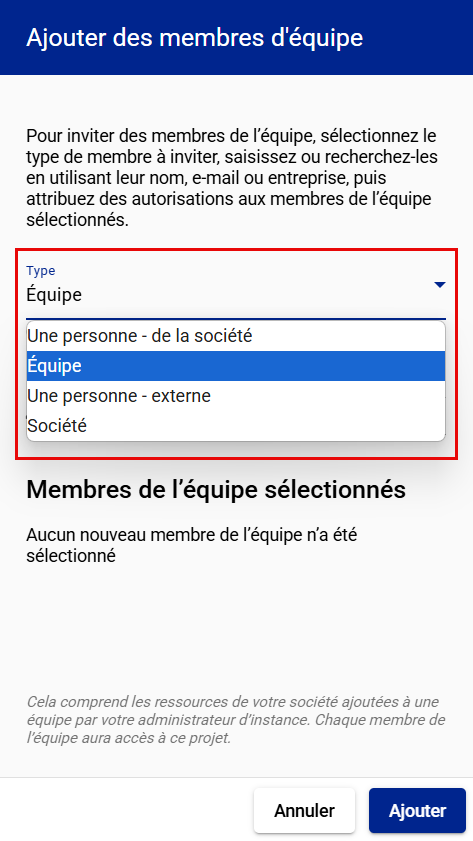Click the "Aucun nouveau membre" message

191,545
